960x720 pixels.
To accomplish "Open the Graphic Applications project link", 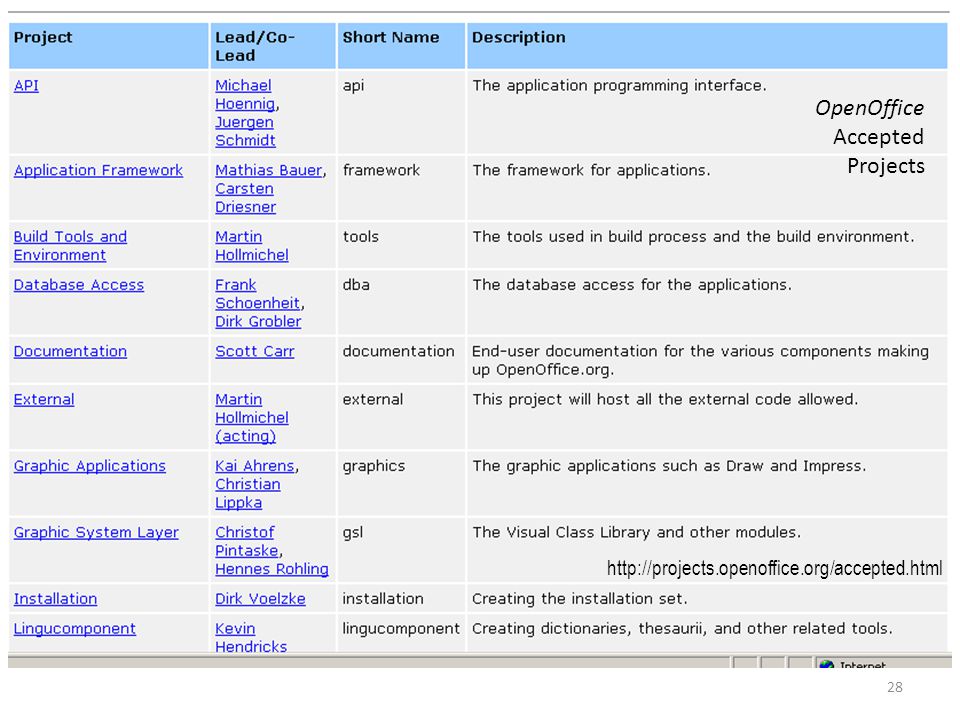I will click(89, 466).
